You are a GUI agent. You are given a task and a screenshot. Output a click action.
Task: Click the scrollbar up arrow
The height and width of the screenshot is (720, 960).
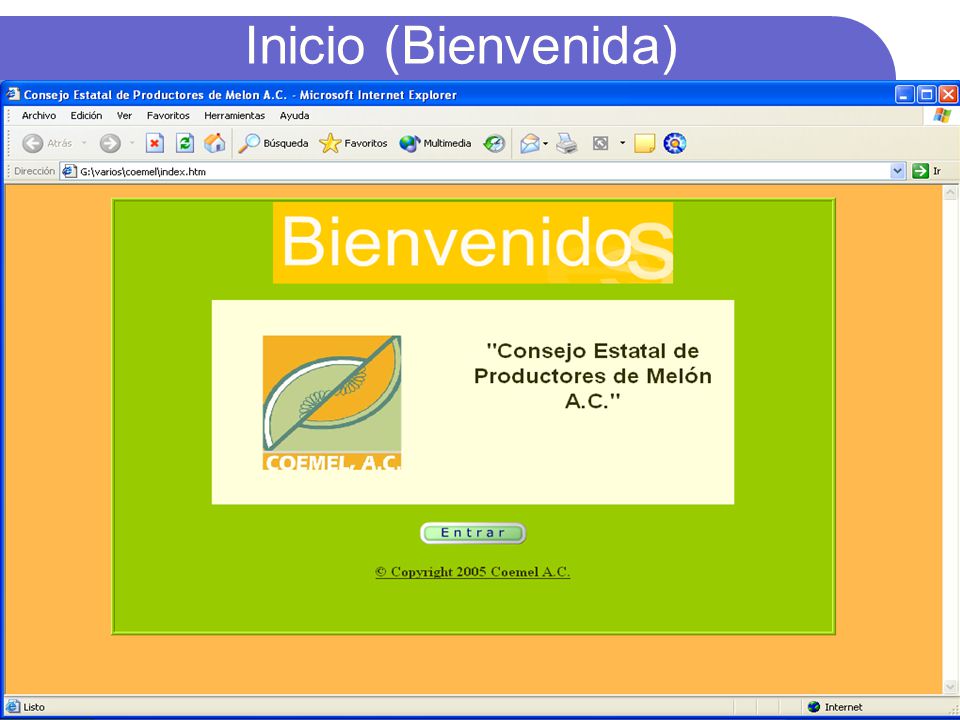pos(950,193)
